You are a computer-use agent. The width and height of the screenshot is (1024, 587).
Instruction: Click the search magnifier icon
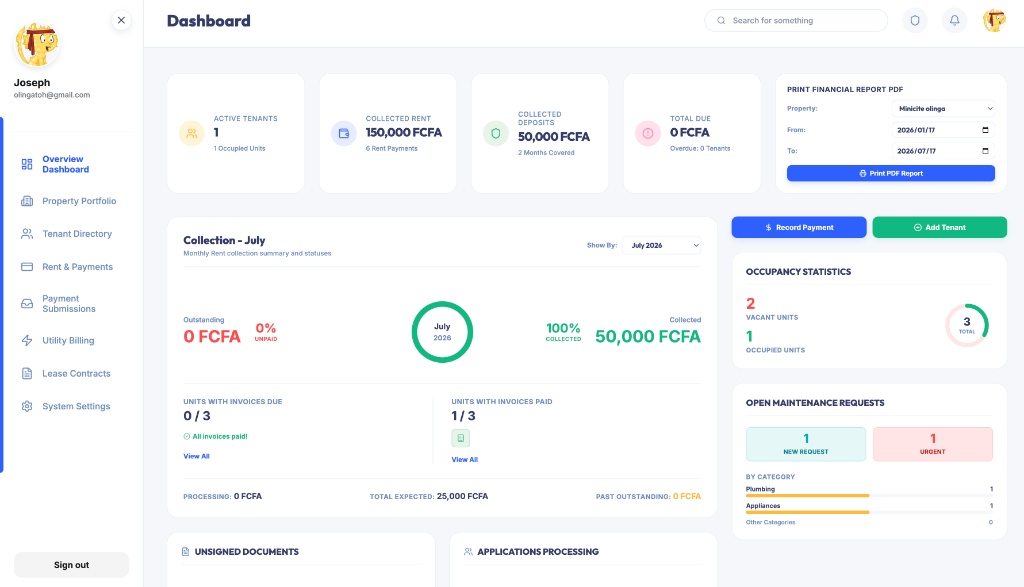(721, 20)
